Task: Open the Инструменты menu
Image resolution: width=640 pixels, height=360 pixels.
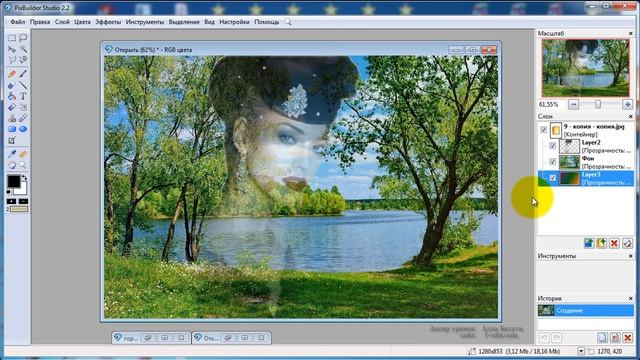Action: pyautogui.click(x=144, y=22)
